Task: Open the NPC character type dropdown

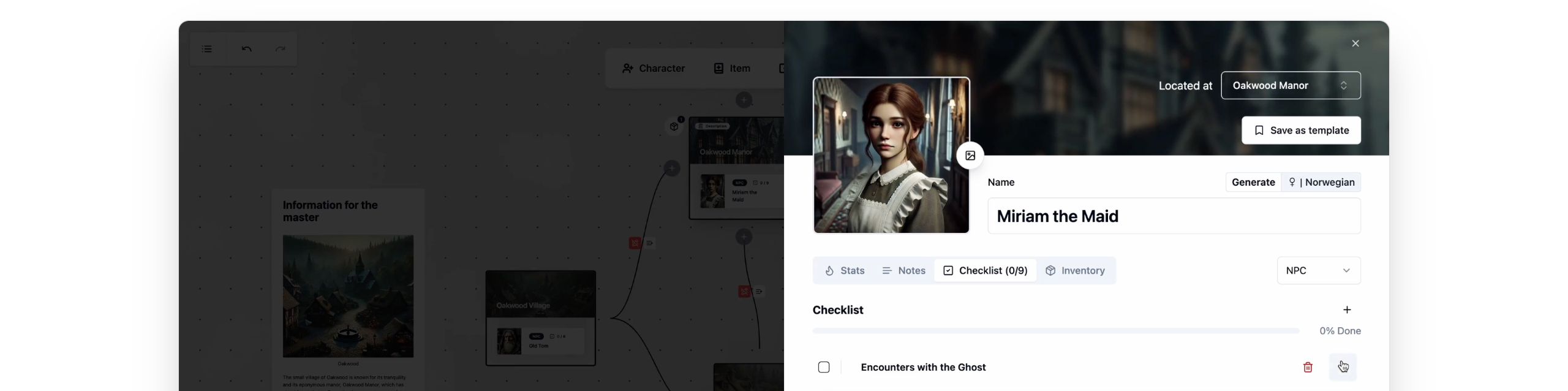Action: point(1319,270)
